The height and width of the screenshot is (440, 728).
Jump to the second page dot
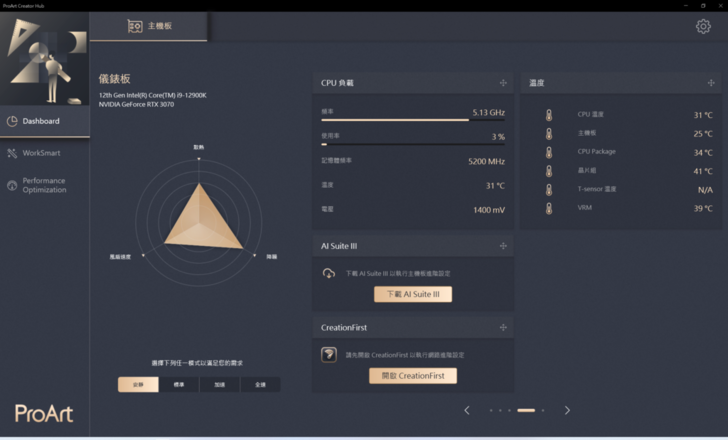(x=500, y=410)
